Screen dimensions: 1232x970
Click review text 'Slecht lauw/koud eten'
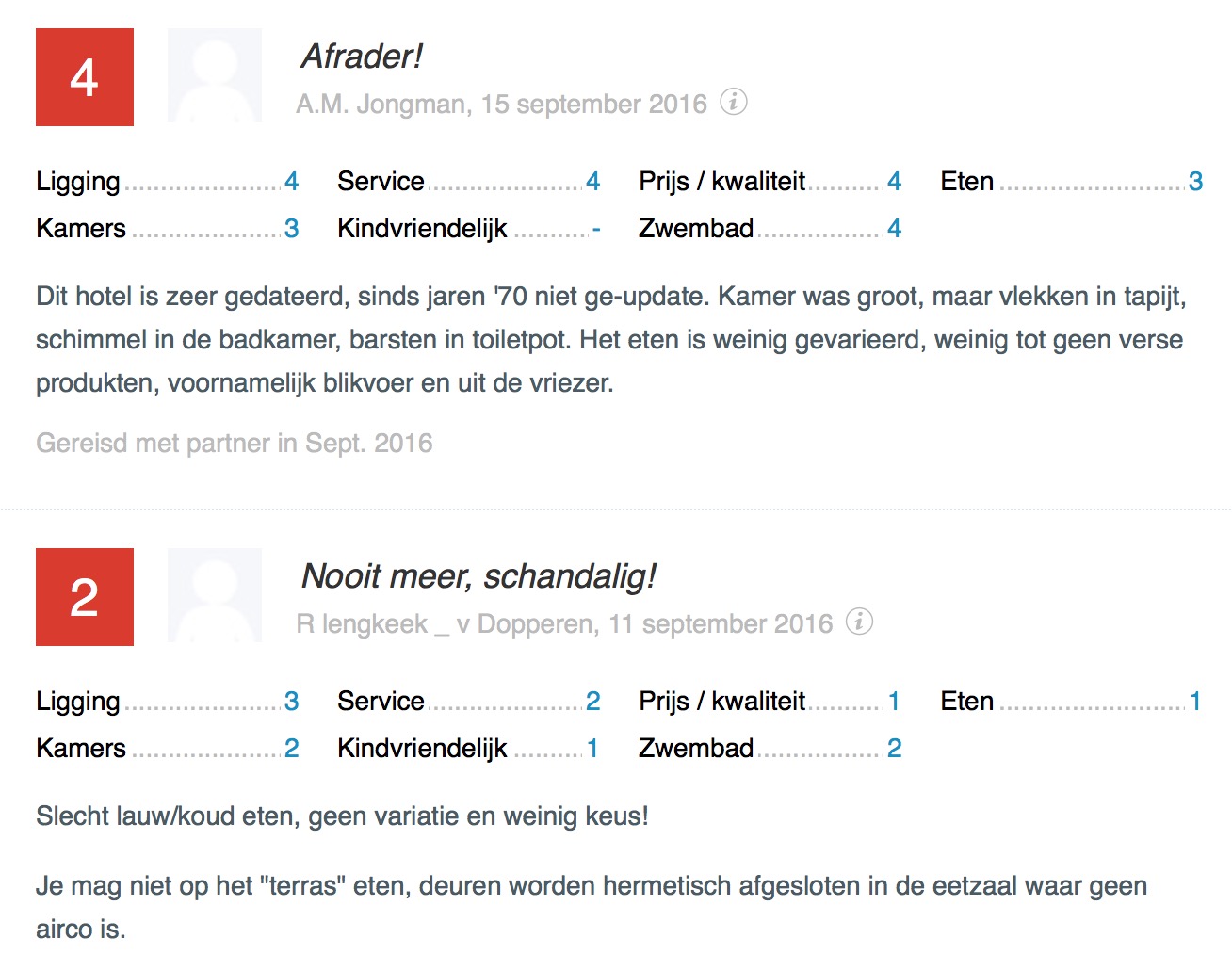pos(342,816)
